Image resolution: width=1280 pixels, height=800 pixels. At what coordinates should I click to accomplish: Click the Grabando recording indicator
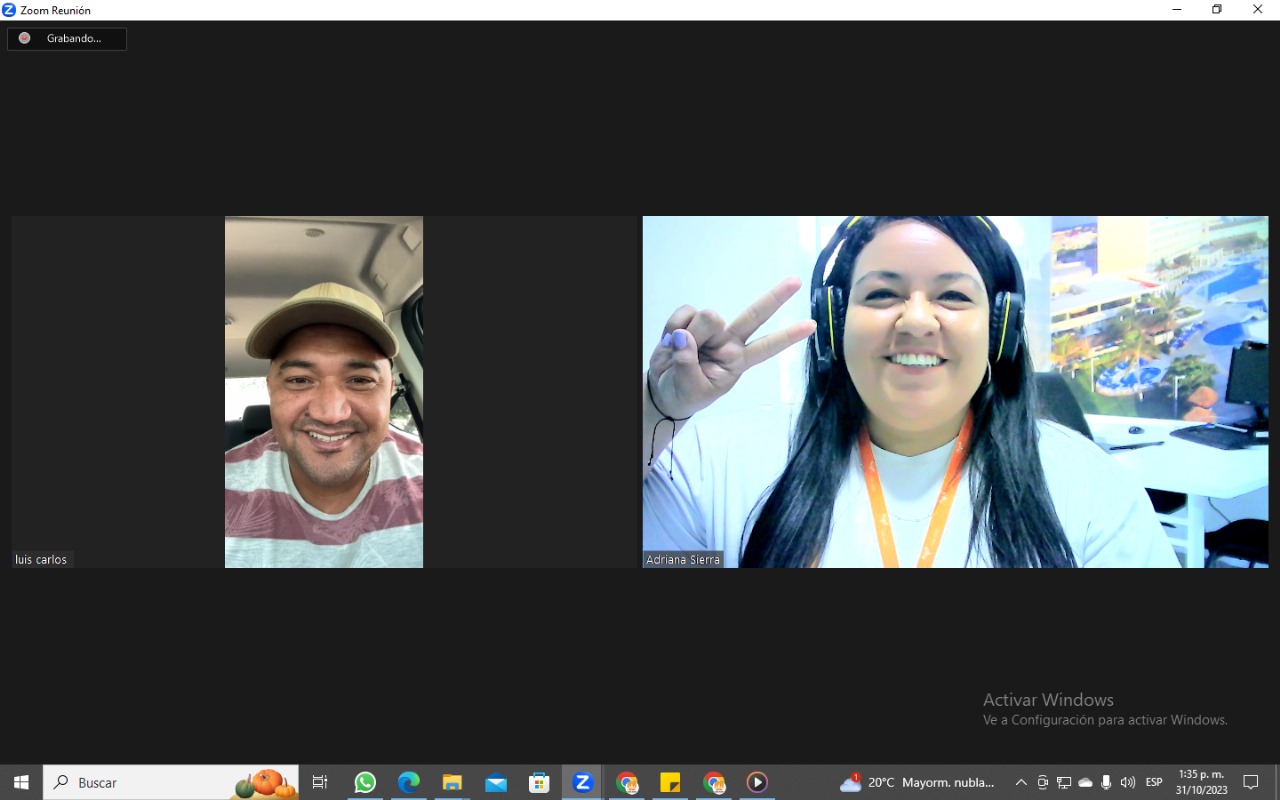(67, 39)
